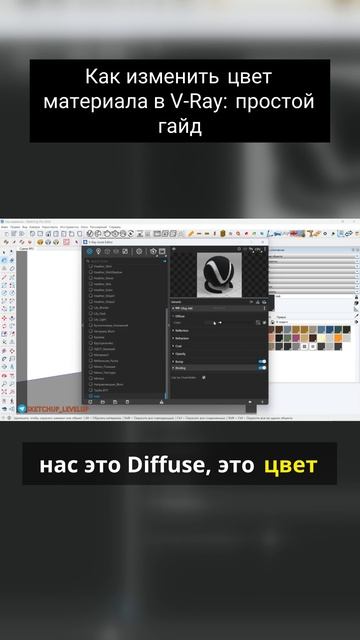360x640 pixels.
Task: Select the Sample Paint eyedropper icon
Action: (x=356, y=316)
